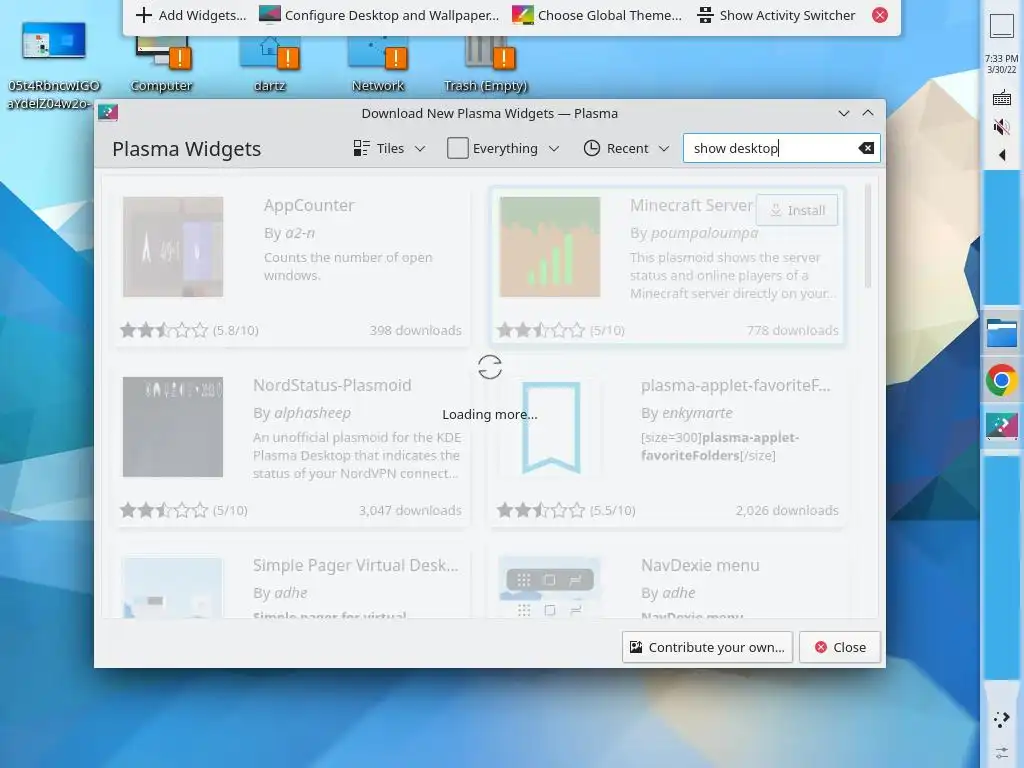
Task: Click the 'Minecraft Server' title text
Action: pyautogui.click(x=691, y=205)
